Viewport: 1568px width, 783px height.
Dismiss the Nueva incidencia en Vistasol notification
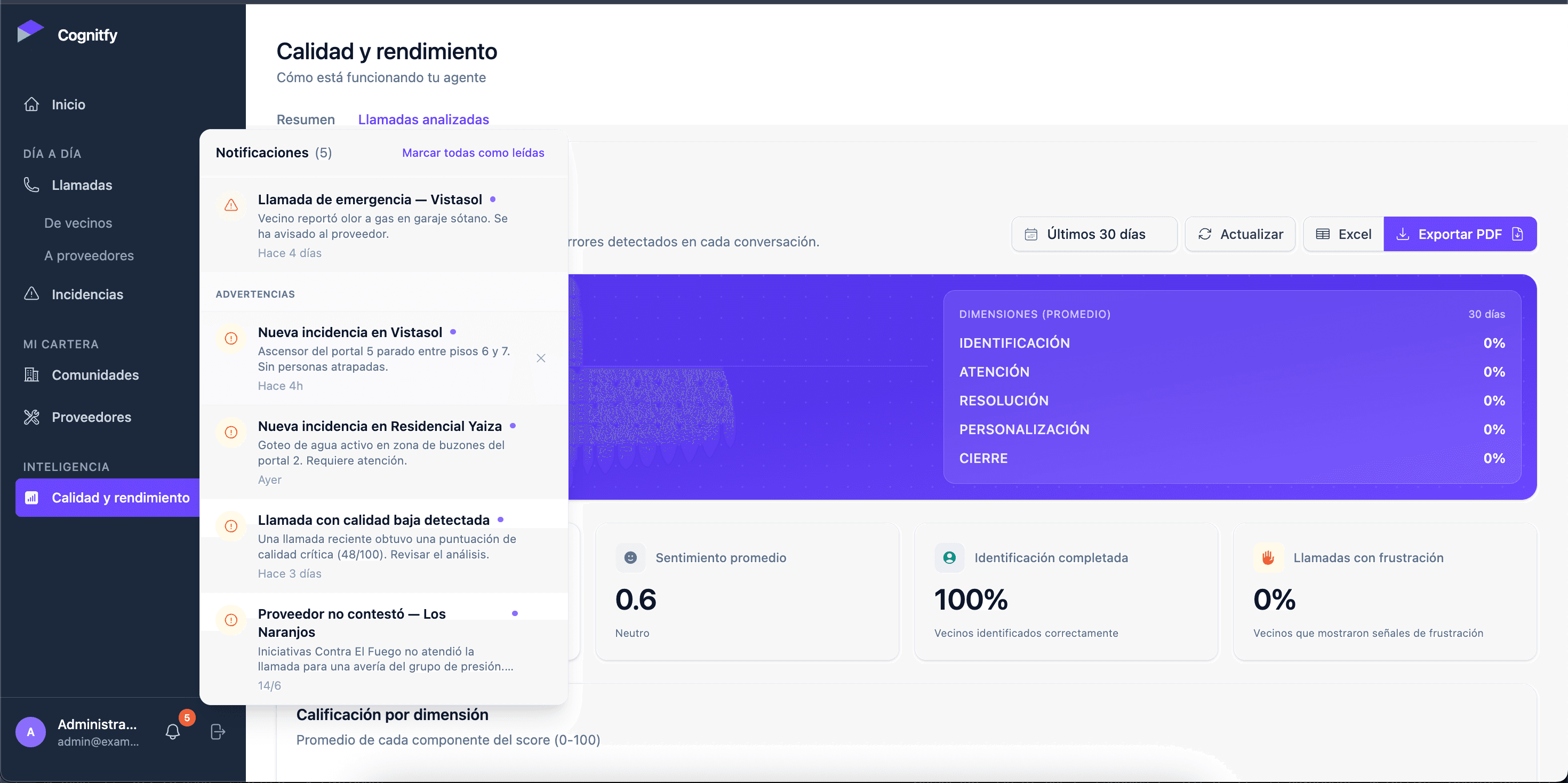(x=540, y=358)
